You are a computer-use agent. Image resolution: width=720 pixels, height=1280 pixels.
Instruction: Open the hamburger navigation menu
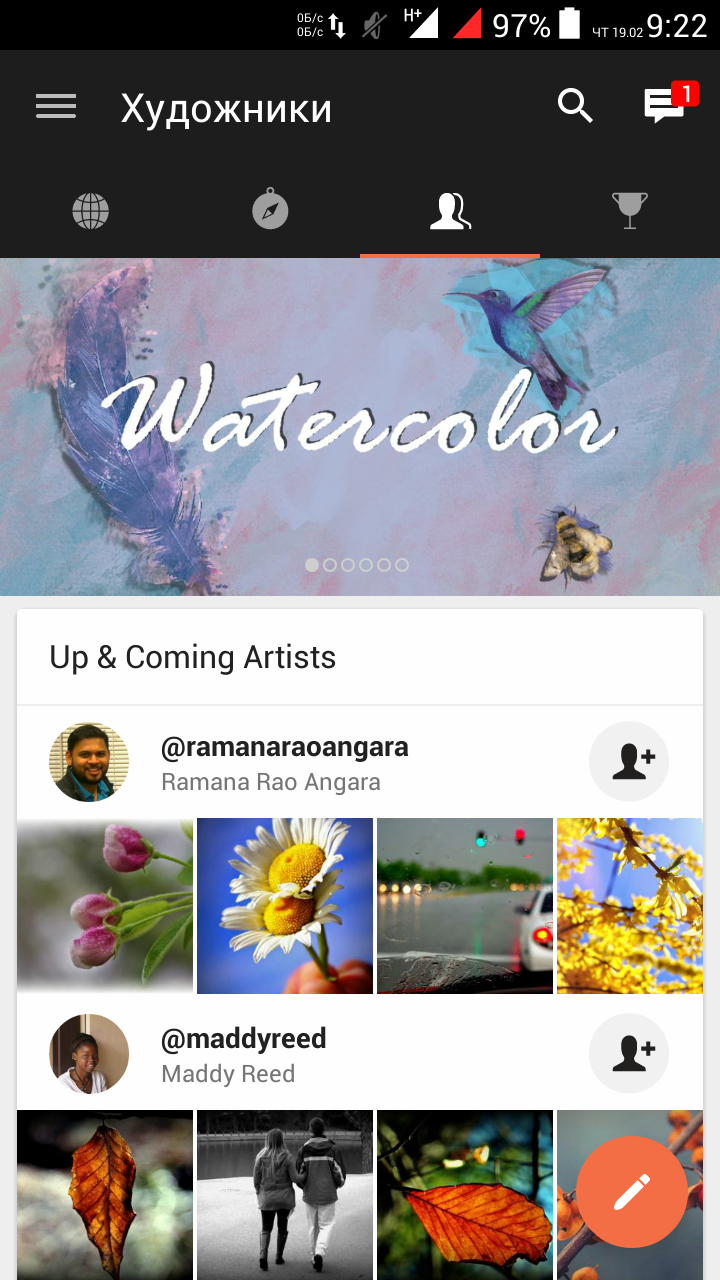(56, 106)
